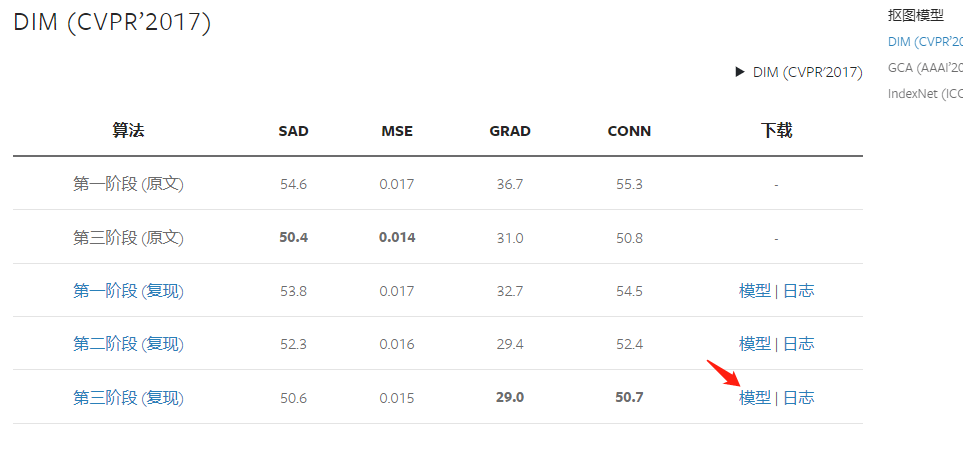This screenshot has height=454, width=963.
Task: Click the SAD column header
Action: 294,131
